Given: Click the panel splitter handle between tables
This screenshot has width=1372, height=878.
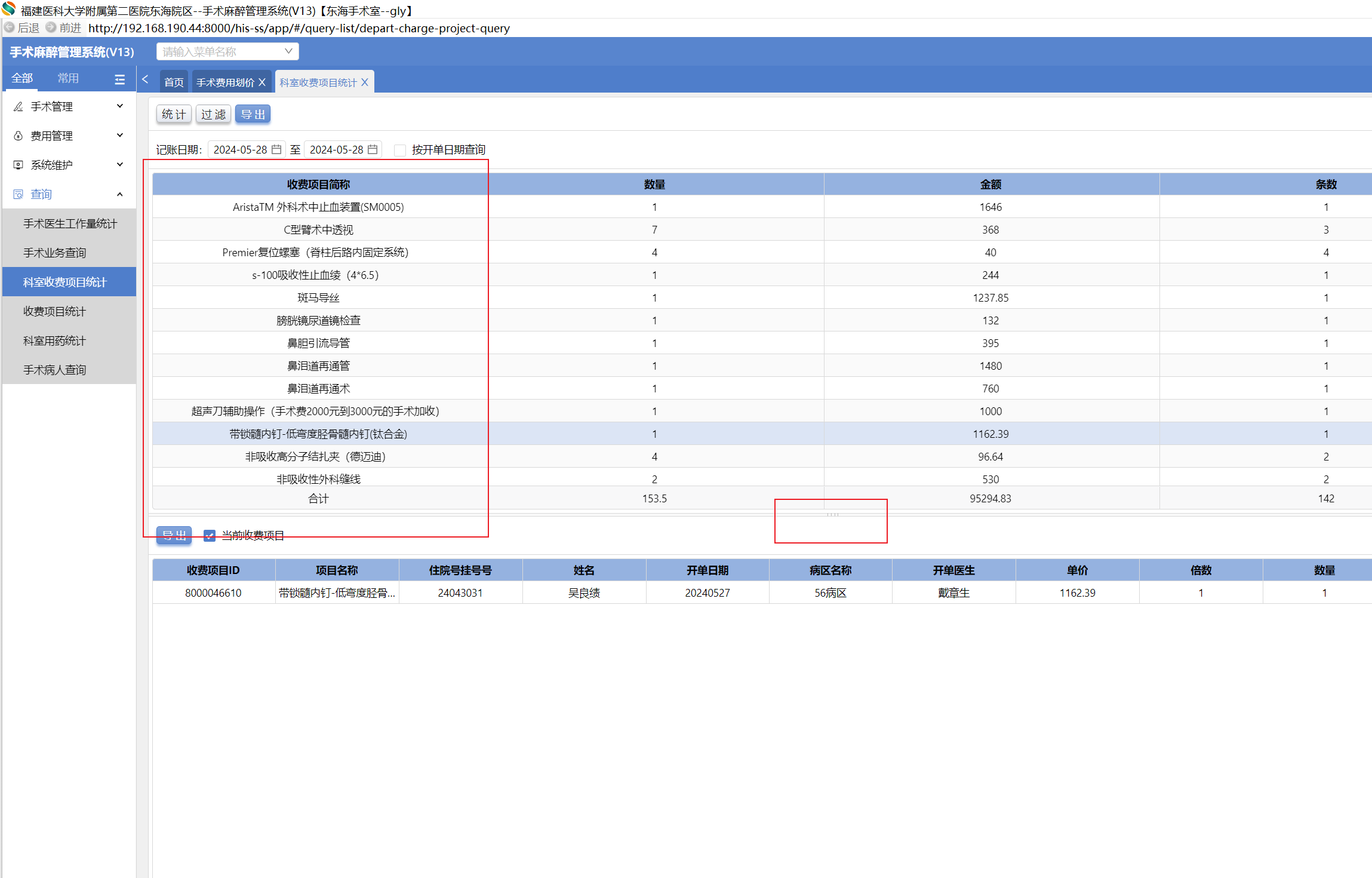Looking at the screenshot, I should click(x=832, y=514).
